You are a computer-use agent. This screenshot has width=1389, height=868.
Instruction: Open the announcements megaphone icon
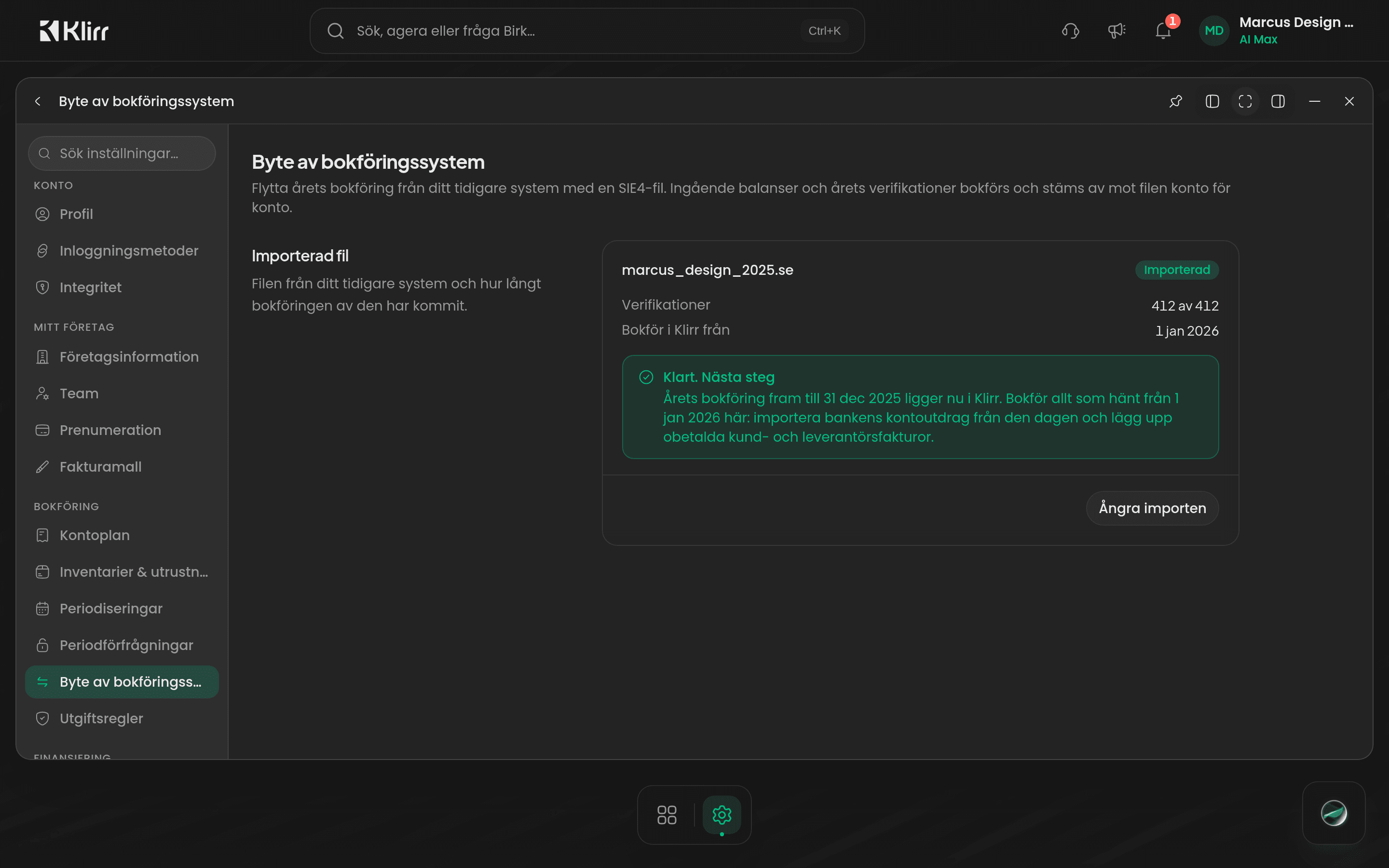[x=1117, y=31]
